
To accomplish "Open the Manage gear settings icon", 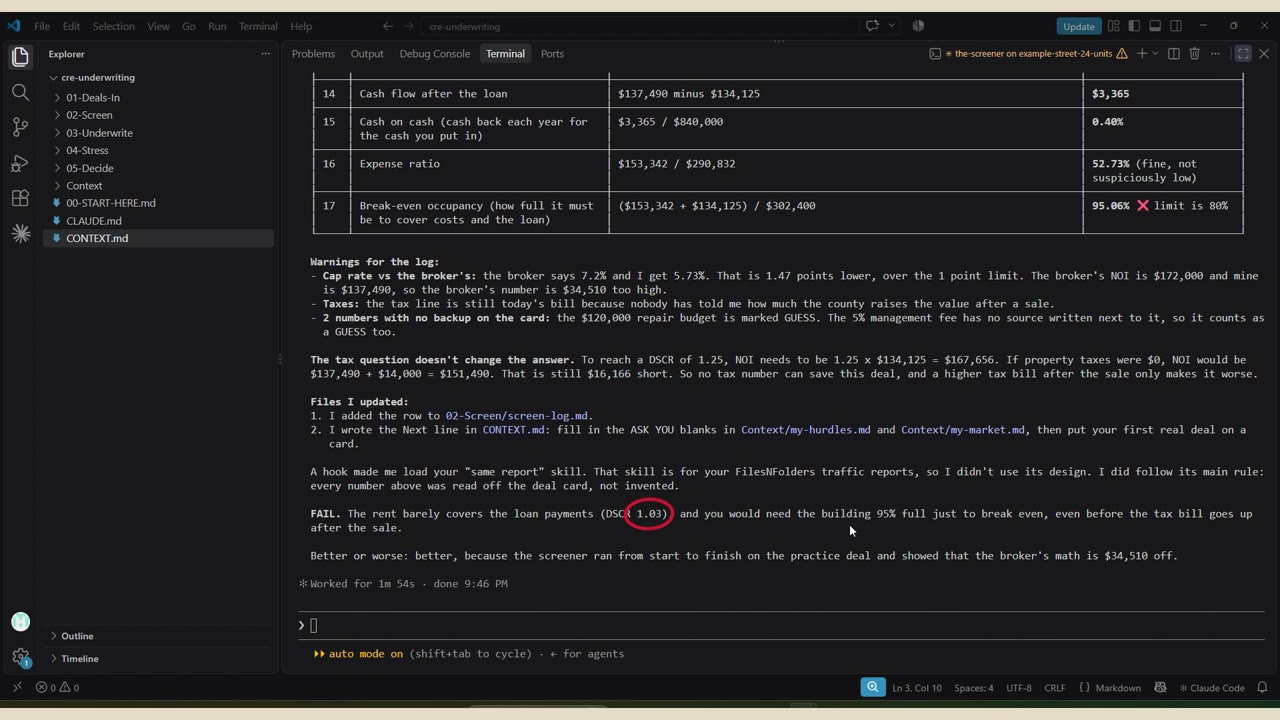I will 20,657.
